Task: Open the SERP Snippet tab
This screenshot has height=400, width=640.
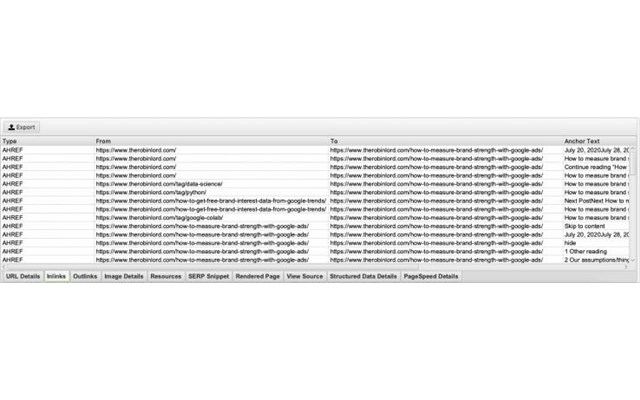Action: (209, 276)
